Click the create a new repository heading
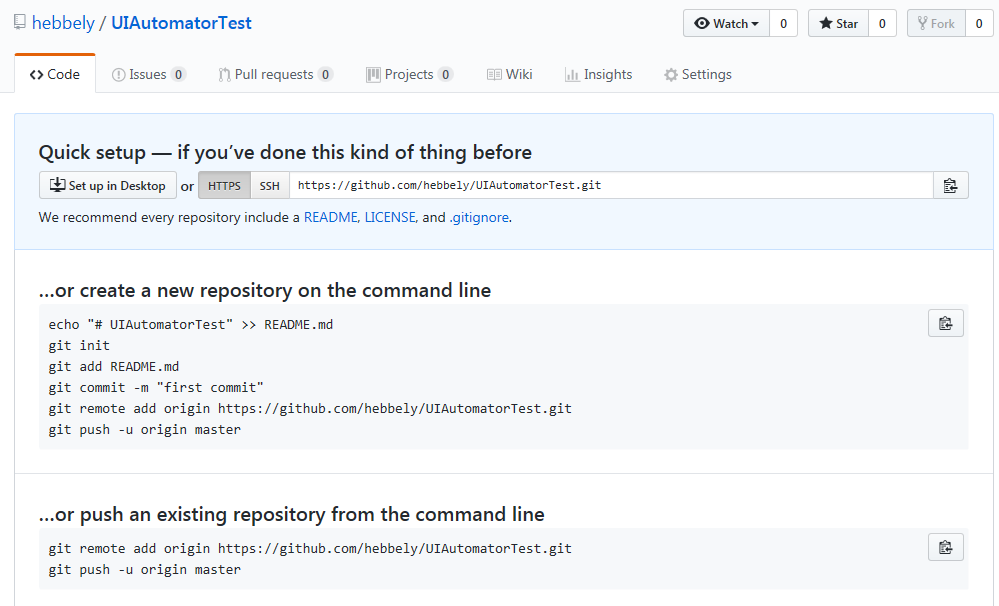 coord(265,291)
